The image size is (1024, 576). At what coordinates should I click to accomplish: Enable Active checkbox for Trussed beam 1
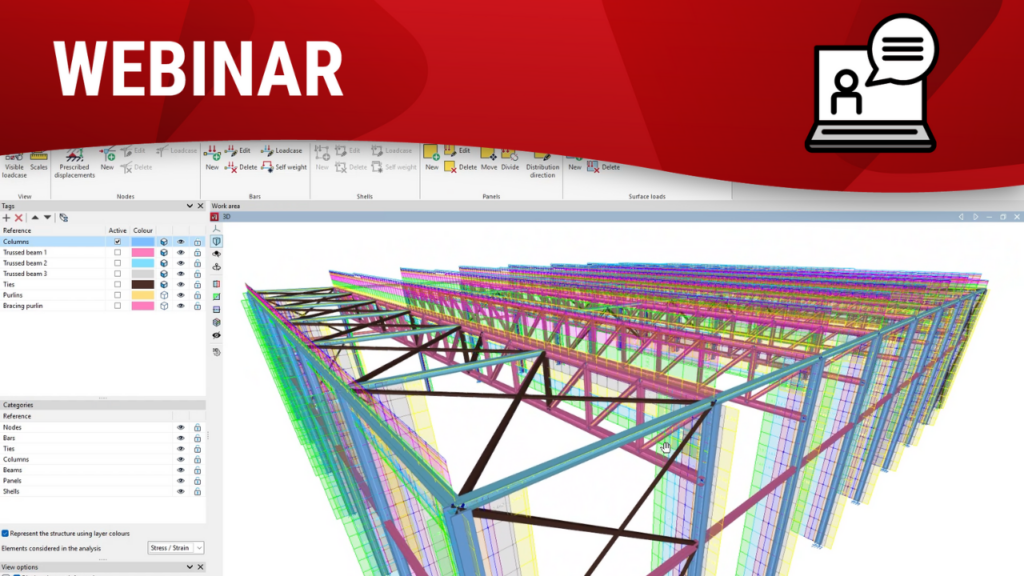tap(118, 253)
